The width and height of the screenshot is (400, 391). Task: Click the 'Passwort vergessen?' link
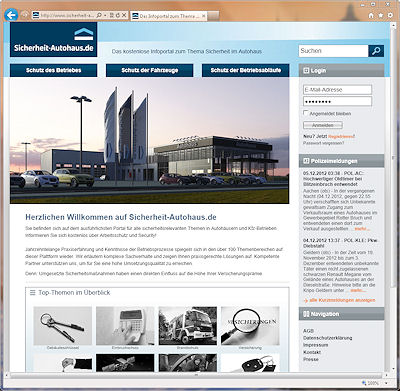pos(323,143)
